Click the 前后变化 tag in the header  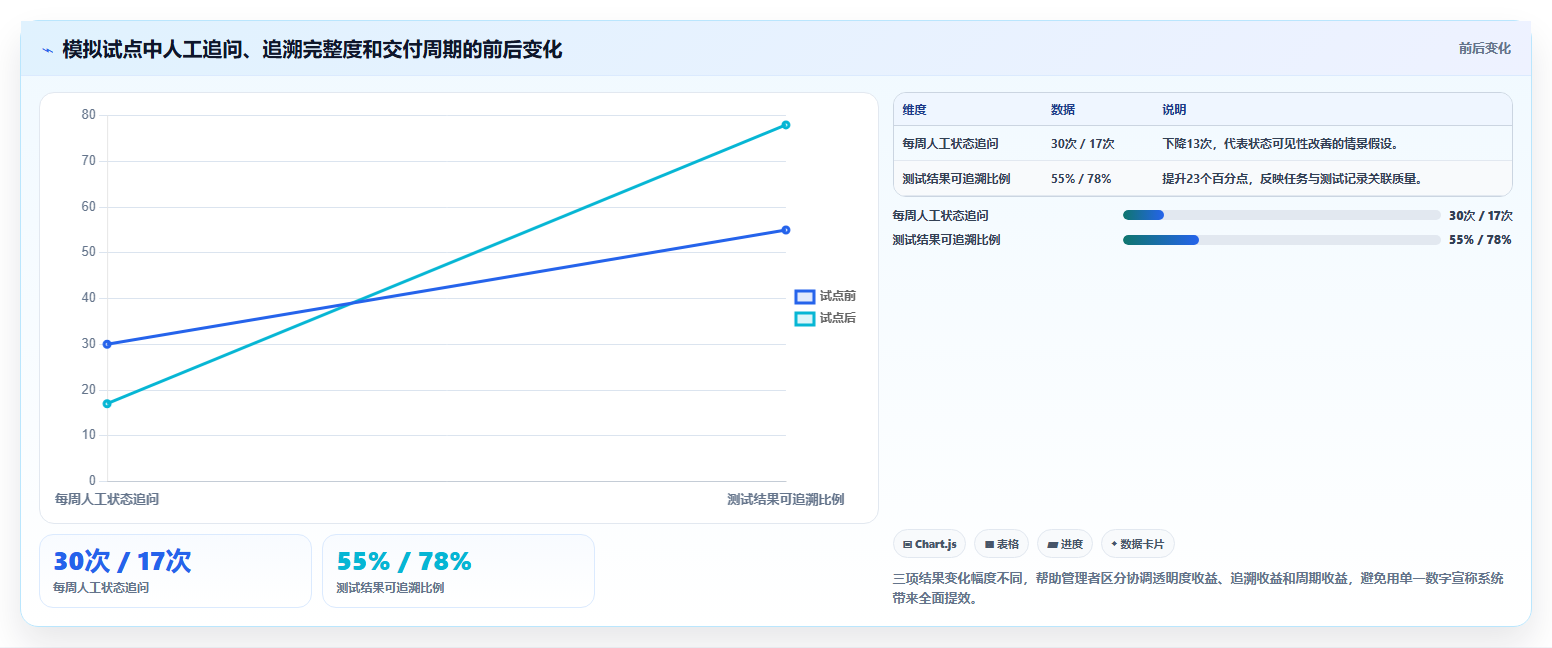1484,48
